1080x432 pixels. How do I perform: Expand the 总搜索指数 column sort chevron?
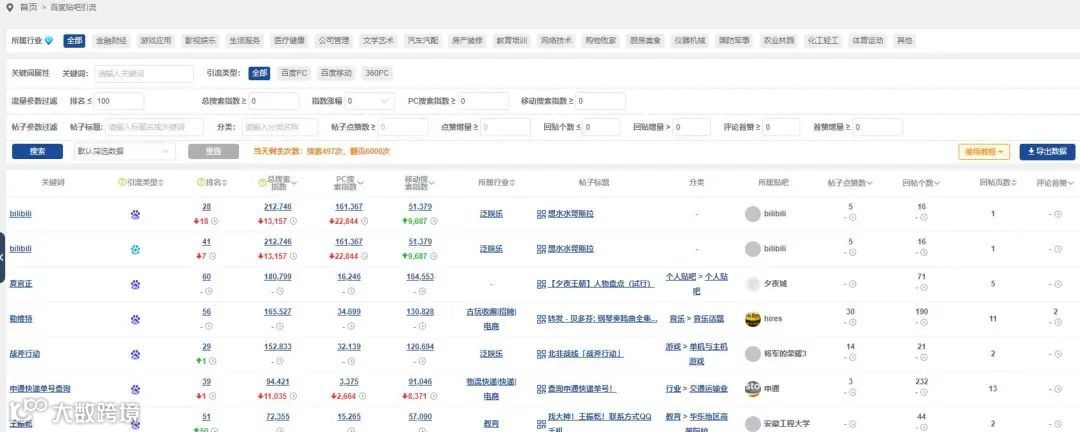295,183
